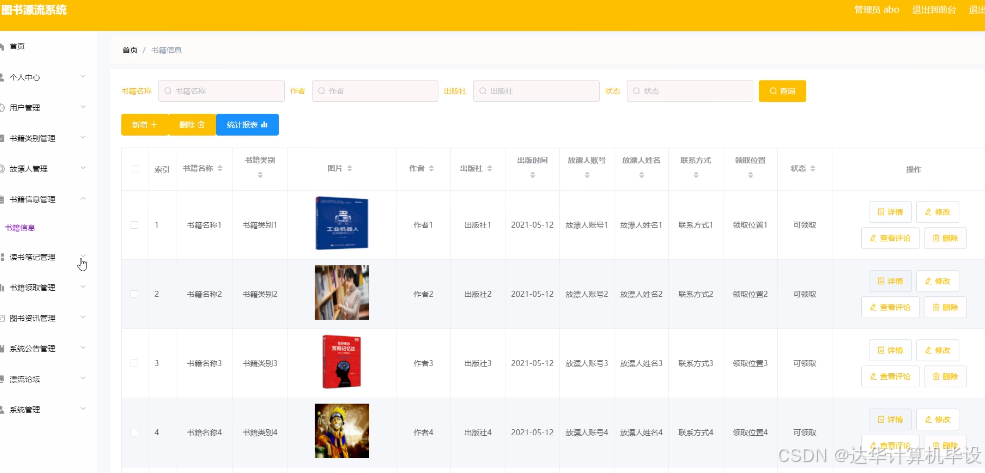Expand 个人中心 menu chevron
Image resolution: width=985 pixels, height=473 pixels.
pos(83,77)
